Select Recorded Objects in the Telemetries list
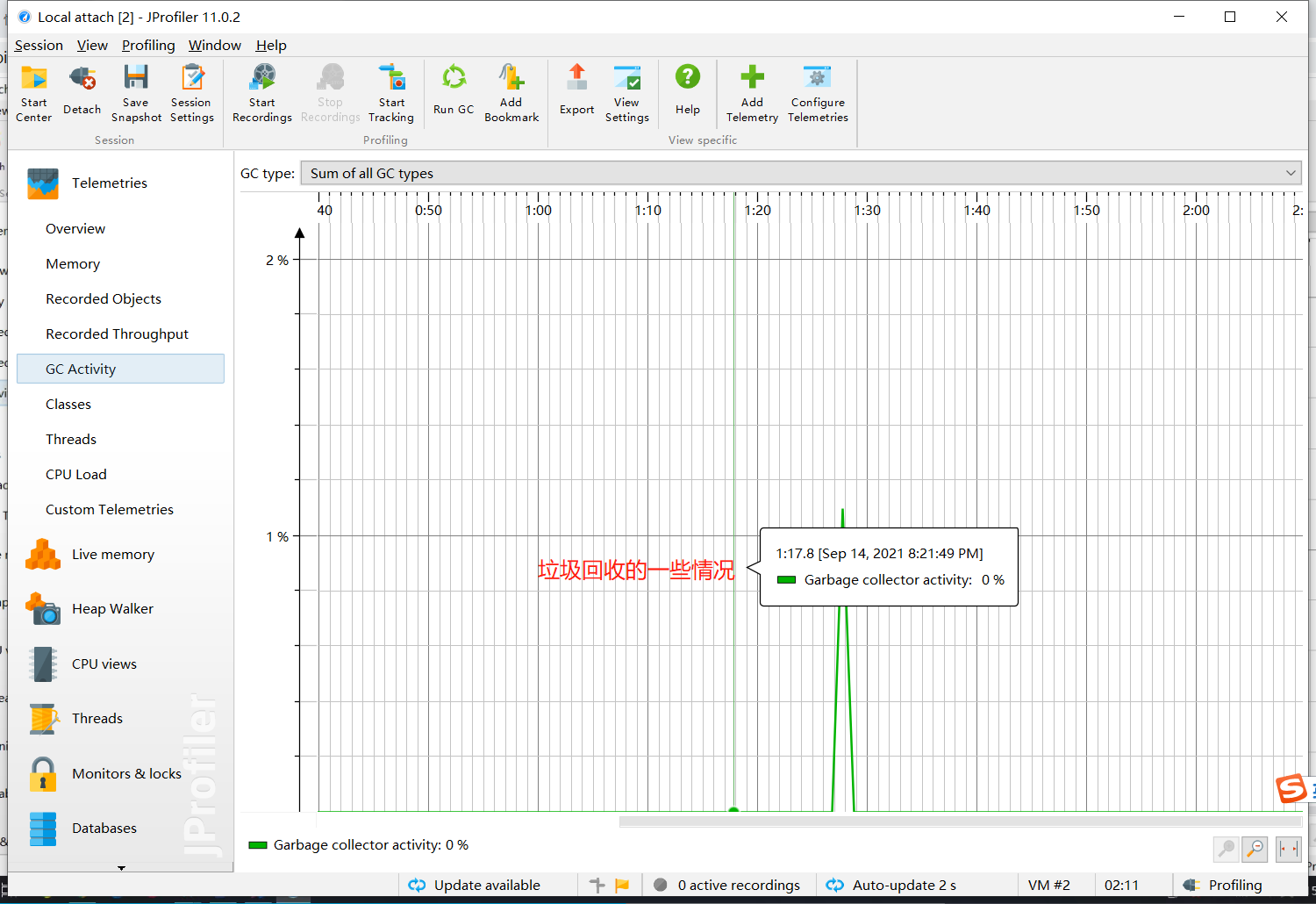Viewport: 1316px width, 904px height. click(x=104, y=298)
